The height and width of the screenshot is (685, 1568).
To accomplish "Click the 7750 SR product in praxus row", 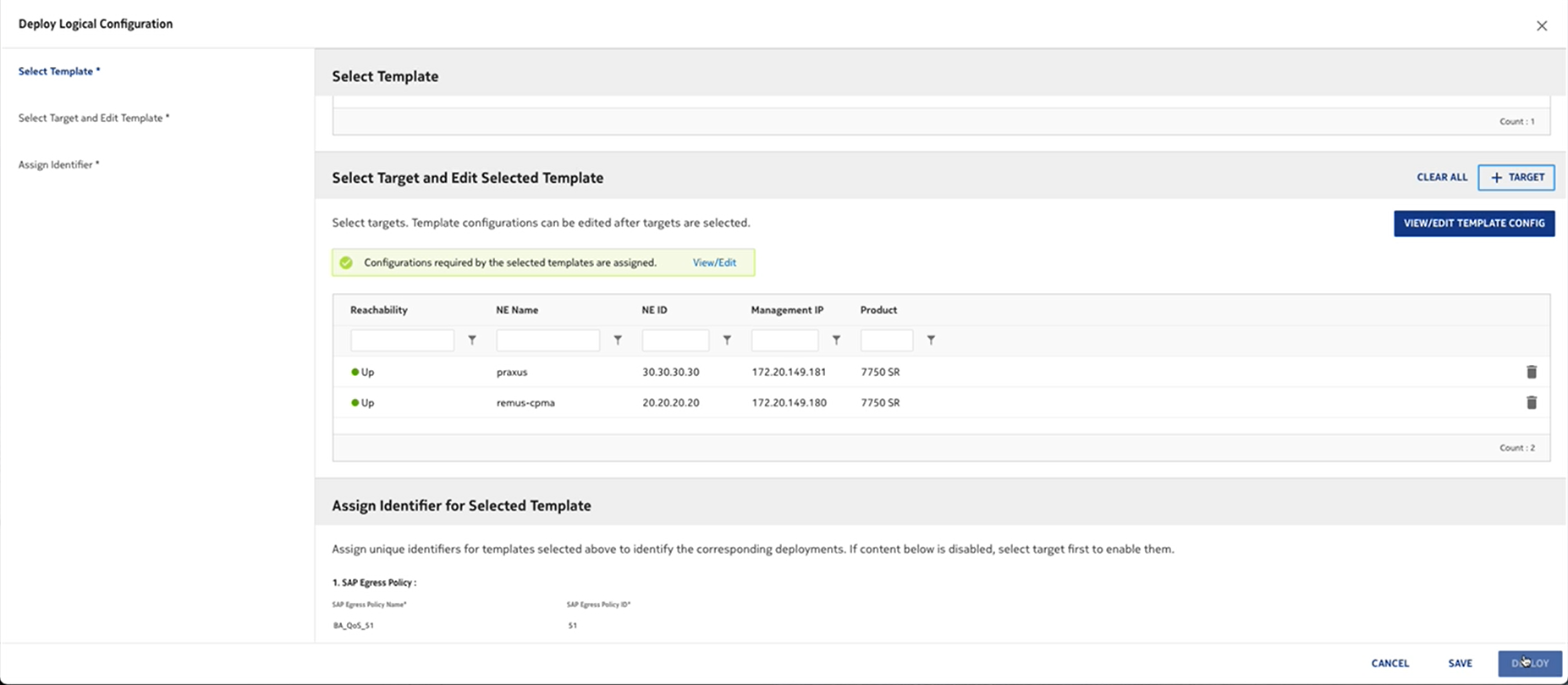I will (x=880, y=372).
